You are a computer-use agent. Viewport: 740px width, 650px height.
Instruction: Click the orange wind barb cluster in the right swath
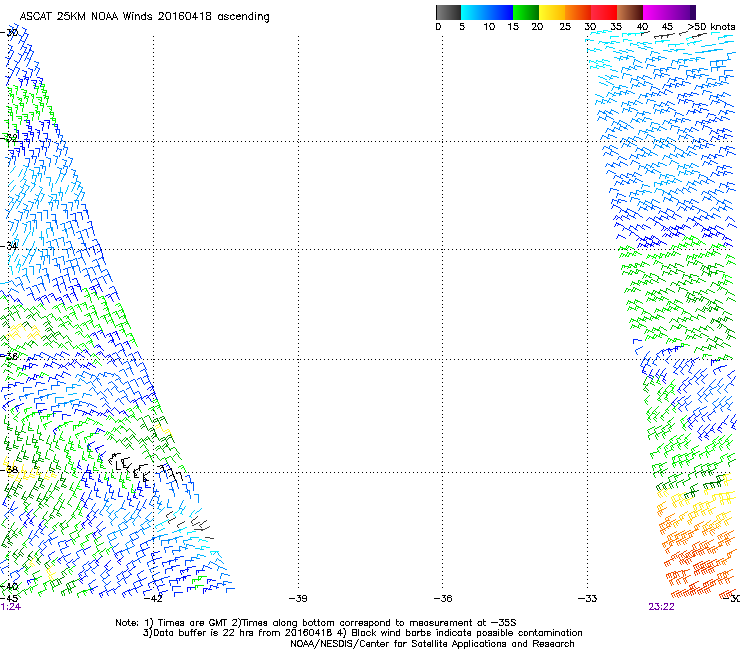coord(697,552)
